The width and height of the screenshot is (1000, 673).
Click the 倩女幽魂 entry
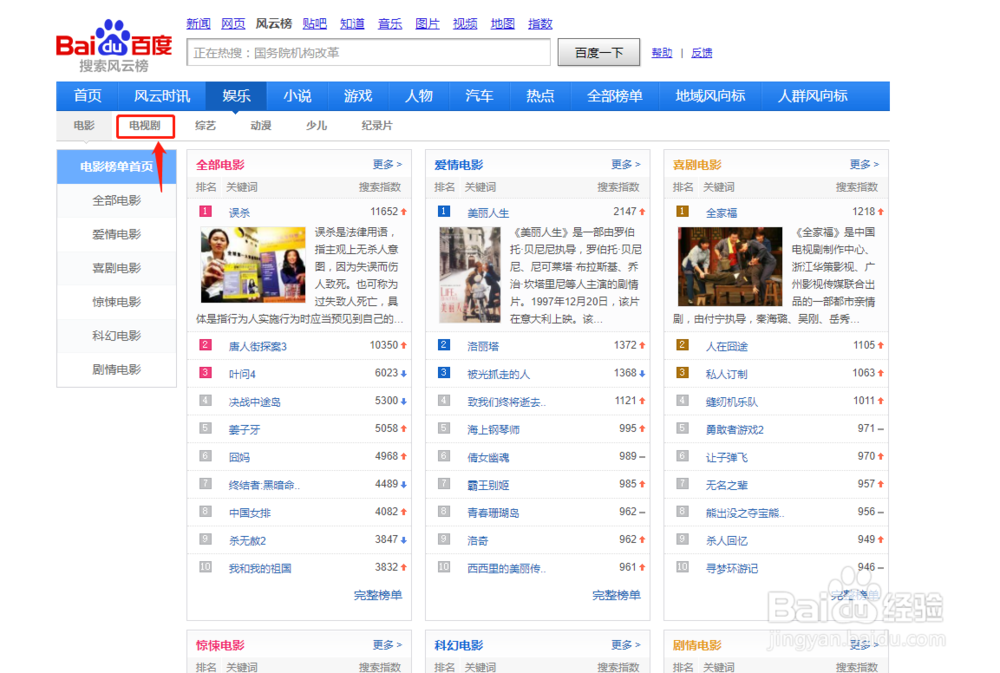click(488, 457)
